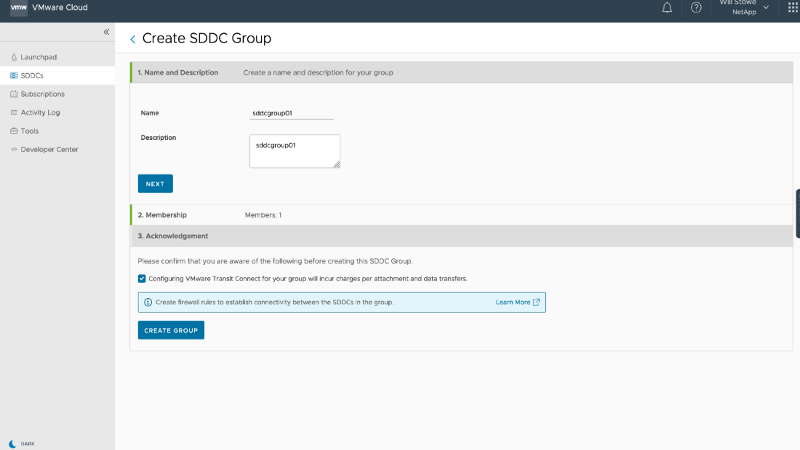The height and width of the screenshot is (450, 800).
Task: Click the notifications bell icon
Action: tap(667, 8)
